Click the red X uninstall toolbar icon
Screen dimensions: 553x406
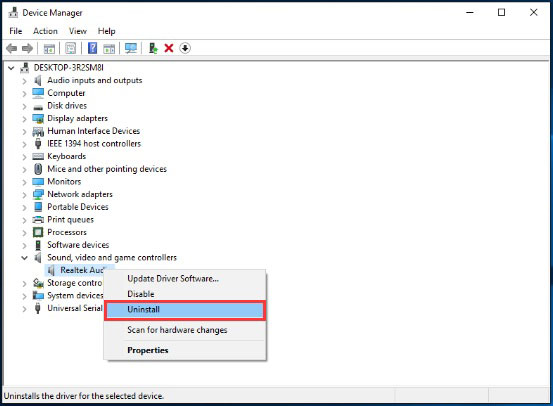click(169, 48)
